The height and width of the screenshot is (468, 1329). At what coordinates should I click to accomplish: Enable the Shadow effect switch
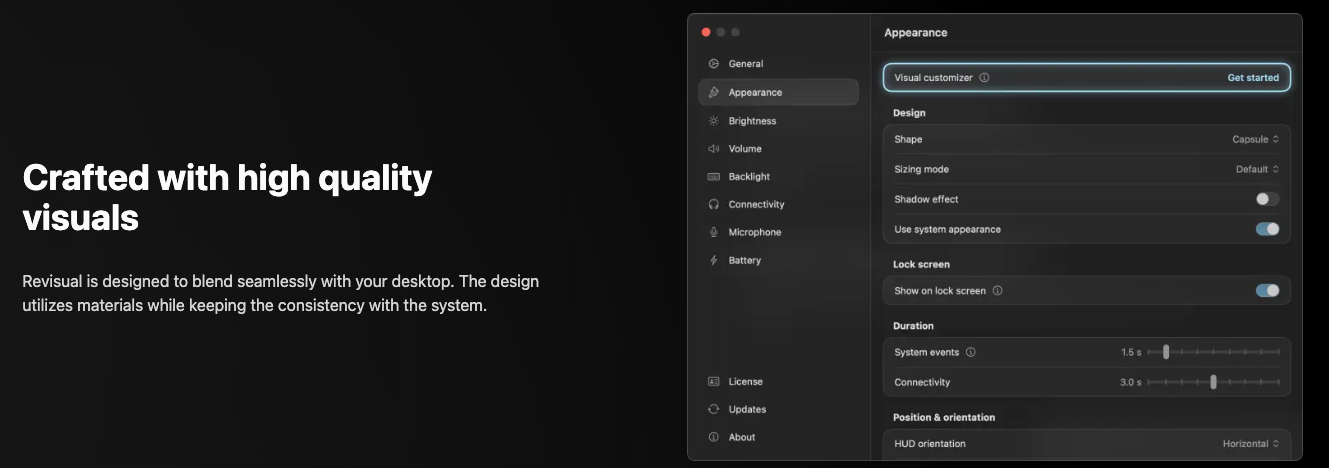click(x=1267, y=199)
